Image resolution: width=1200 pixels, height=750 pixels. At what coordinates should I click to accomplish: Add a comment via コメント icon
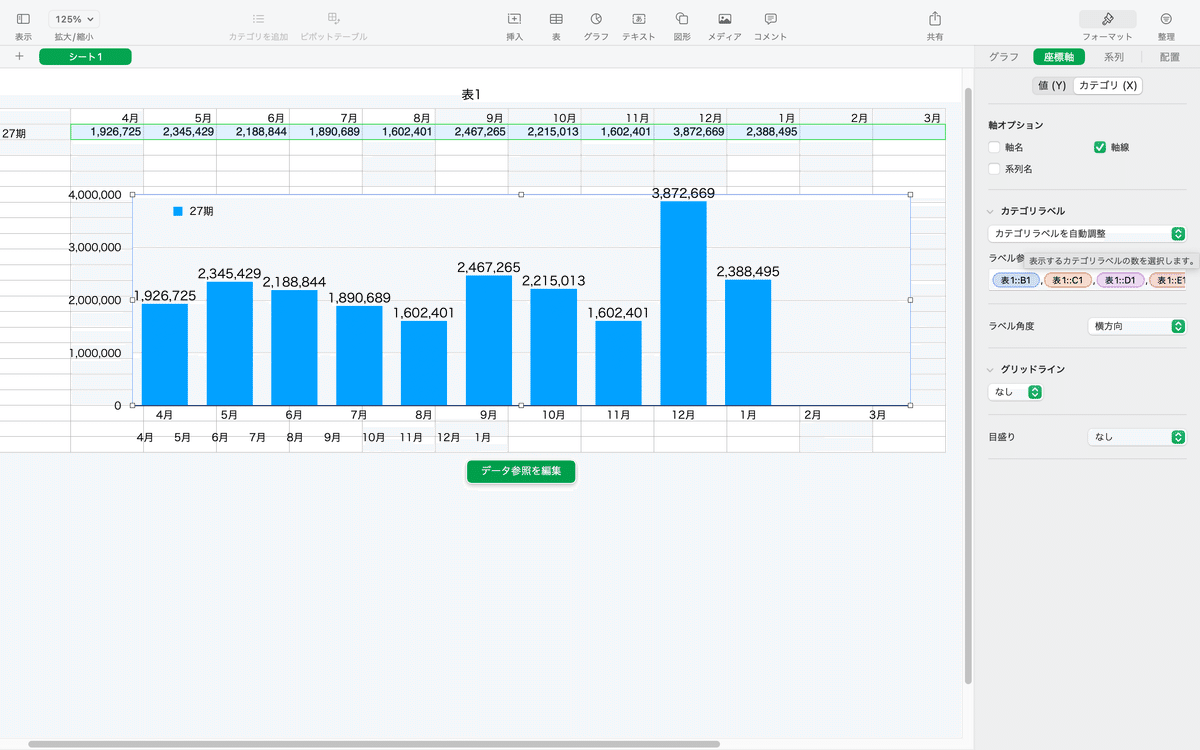770,19
